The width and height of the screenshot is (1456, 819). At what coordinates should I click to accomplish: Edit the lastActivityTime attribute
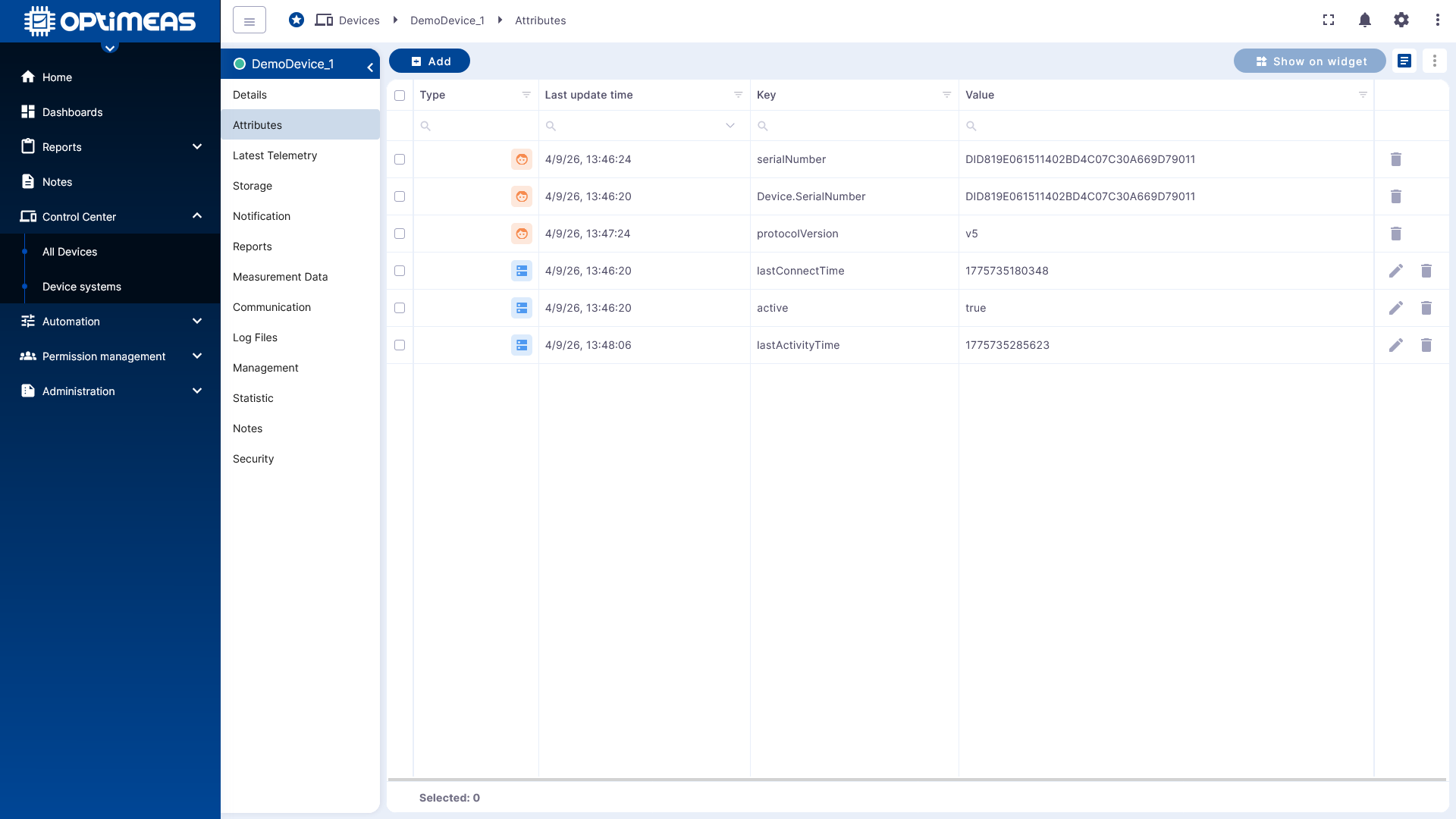click(1396, 345)
